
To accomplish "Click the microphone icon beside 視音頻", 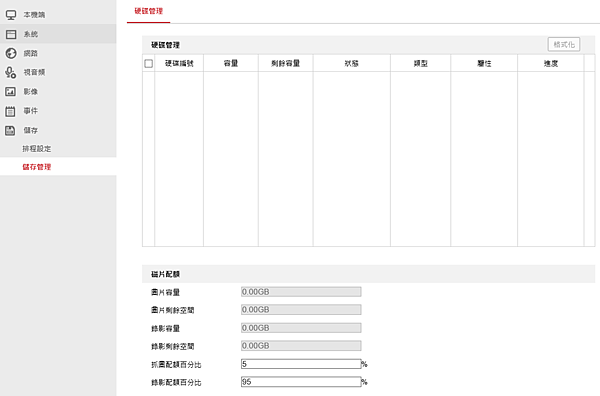I will 11,72.
